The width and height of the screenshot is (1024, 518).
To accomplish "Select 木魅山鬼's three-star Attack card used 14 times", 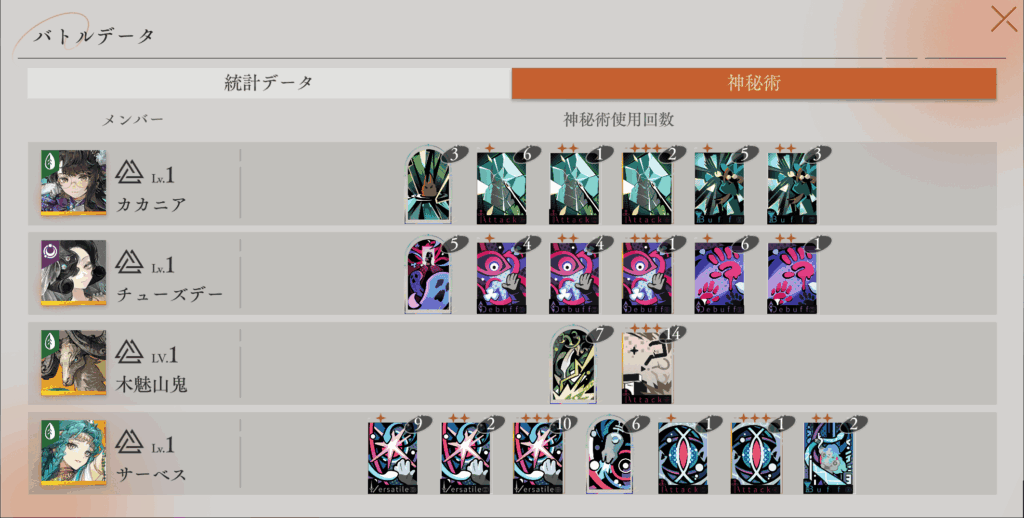I will 647,368.
